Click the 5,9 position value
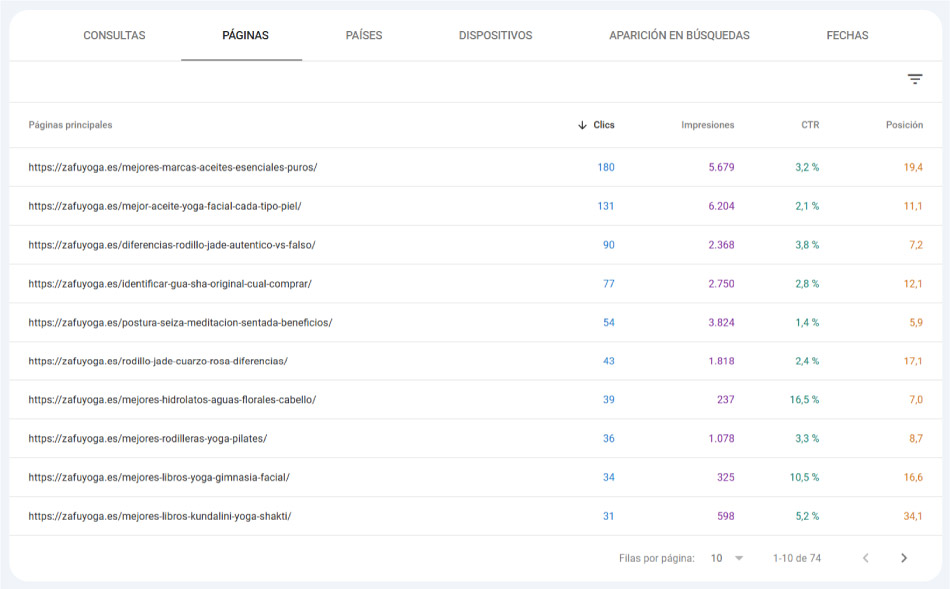Screen dimensions: 950x589 915,322
